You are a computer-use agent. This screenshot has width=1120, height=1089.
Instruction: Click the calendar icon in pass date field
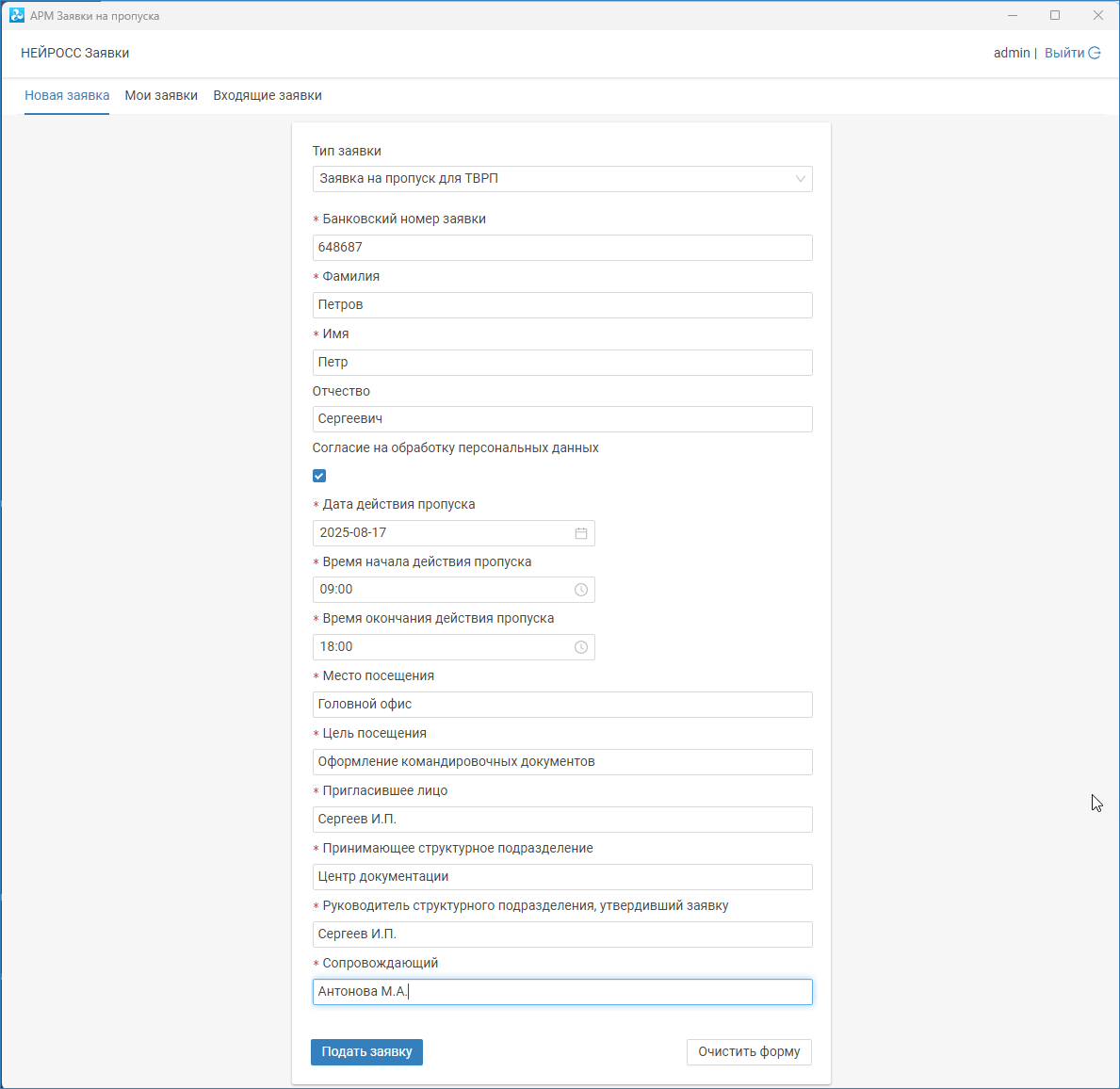coord(581,533)
